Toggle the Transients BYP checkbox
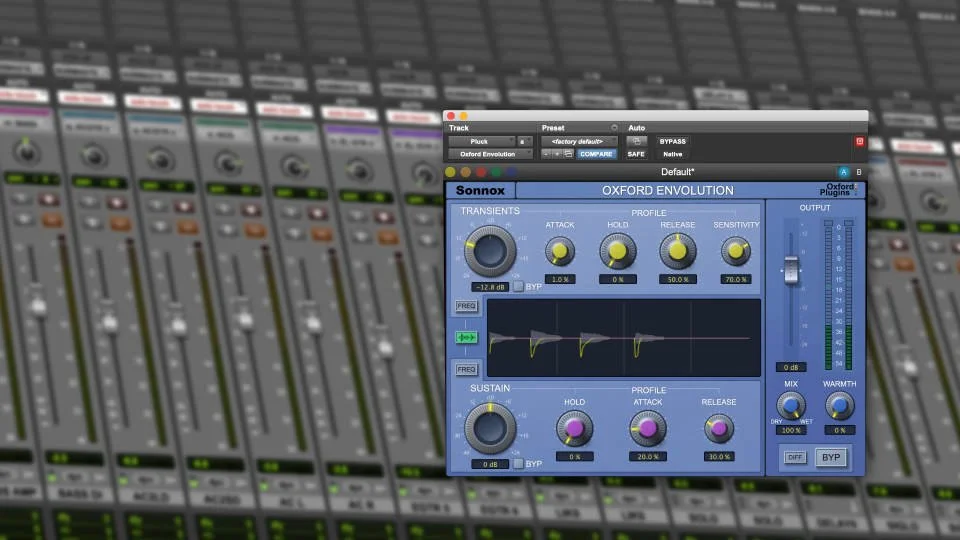The image size is (960, 540). (x=518, y=287)
